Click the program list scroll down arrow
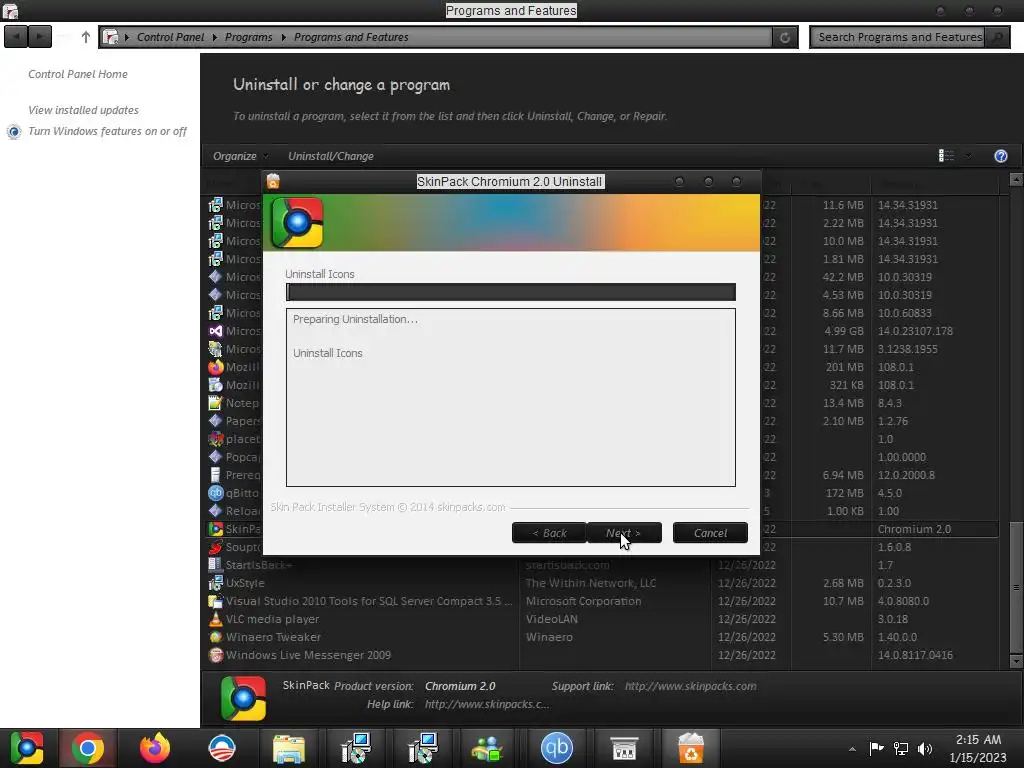 pyautogui.click(x=1016, y=661)
